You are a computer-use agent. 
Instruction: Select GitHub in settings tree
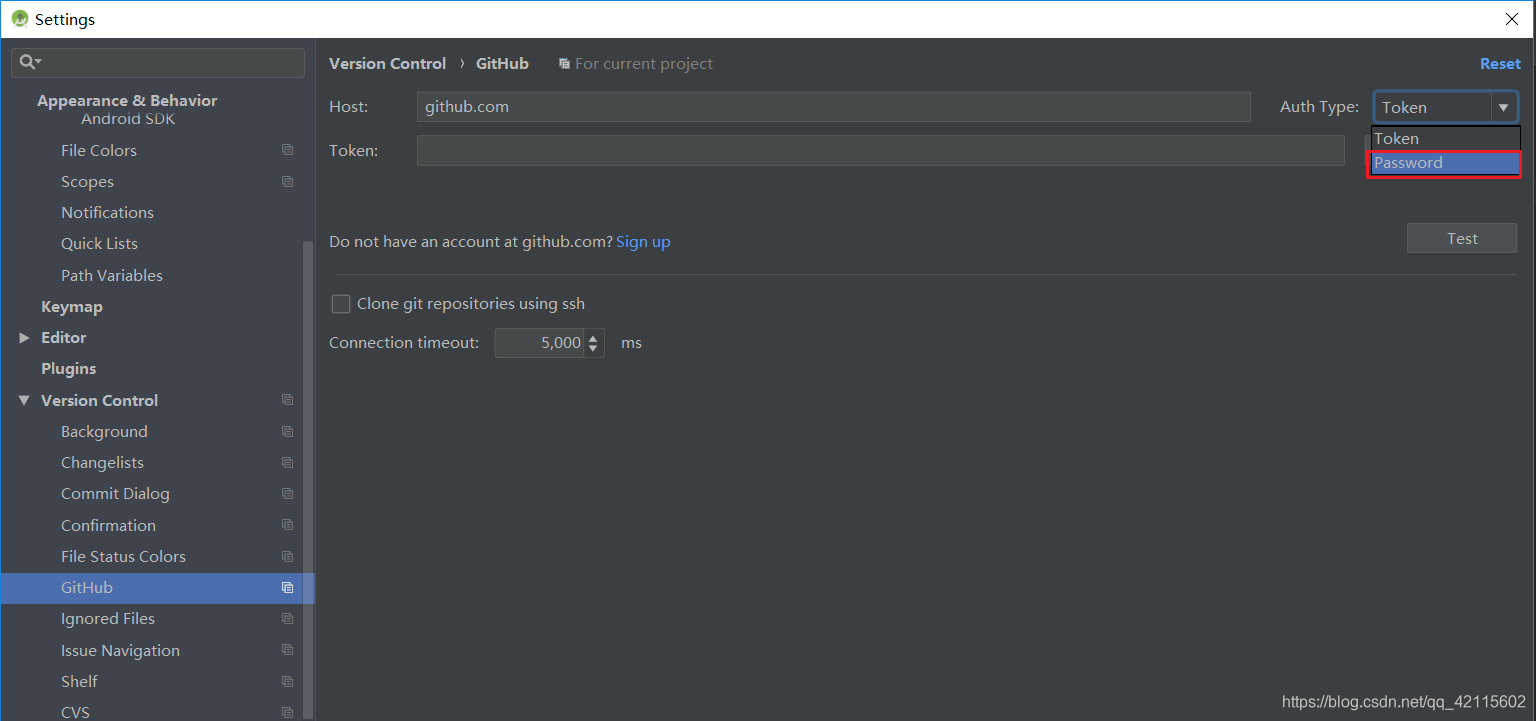pos(158,588)
